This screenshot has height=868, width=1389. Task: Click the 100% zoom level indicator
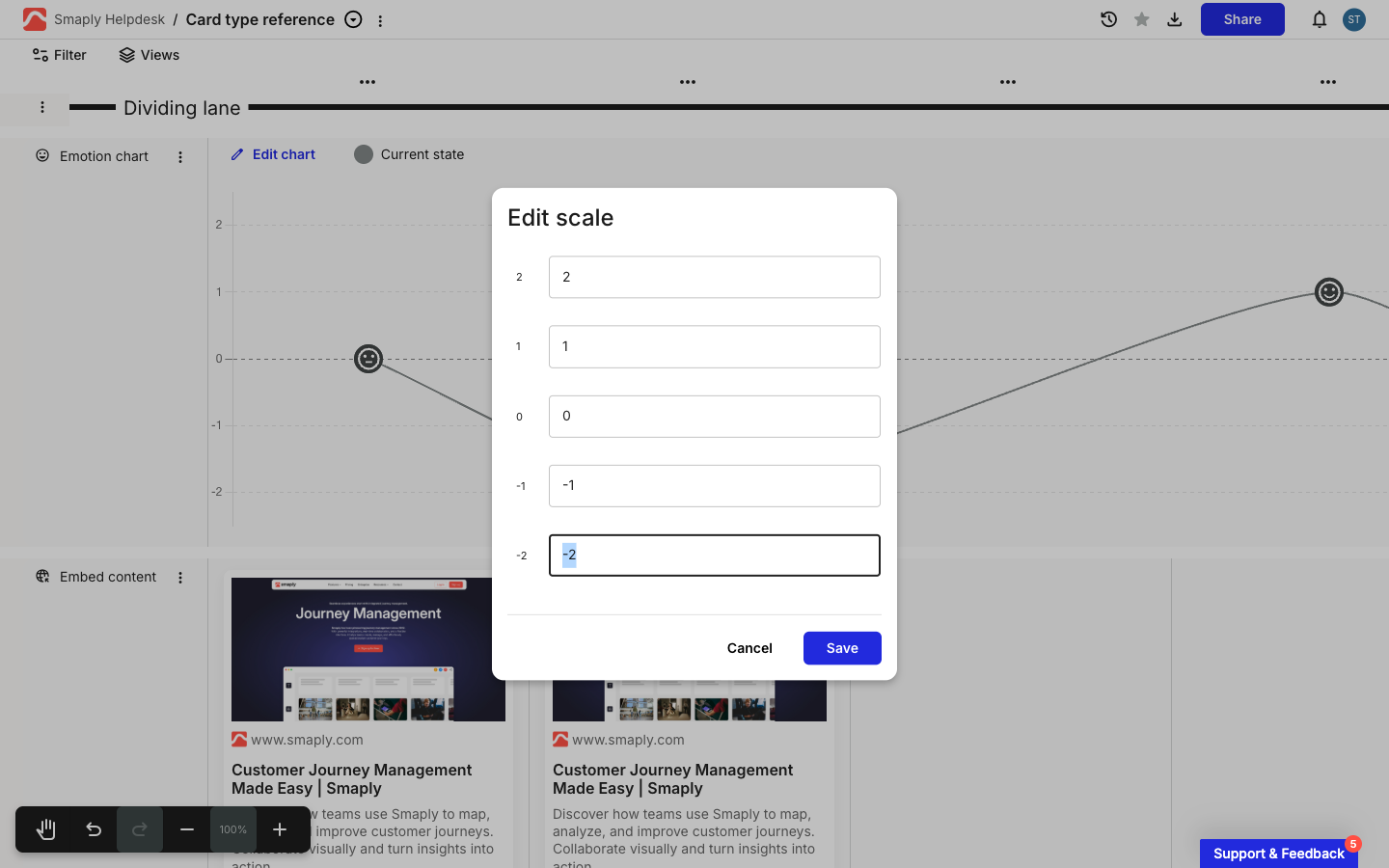pos(233,829)
